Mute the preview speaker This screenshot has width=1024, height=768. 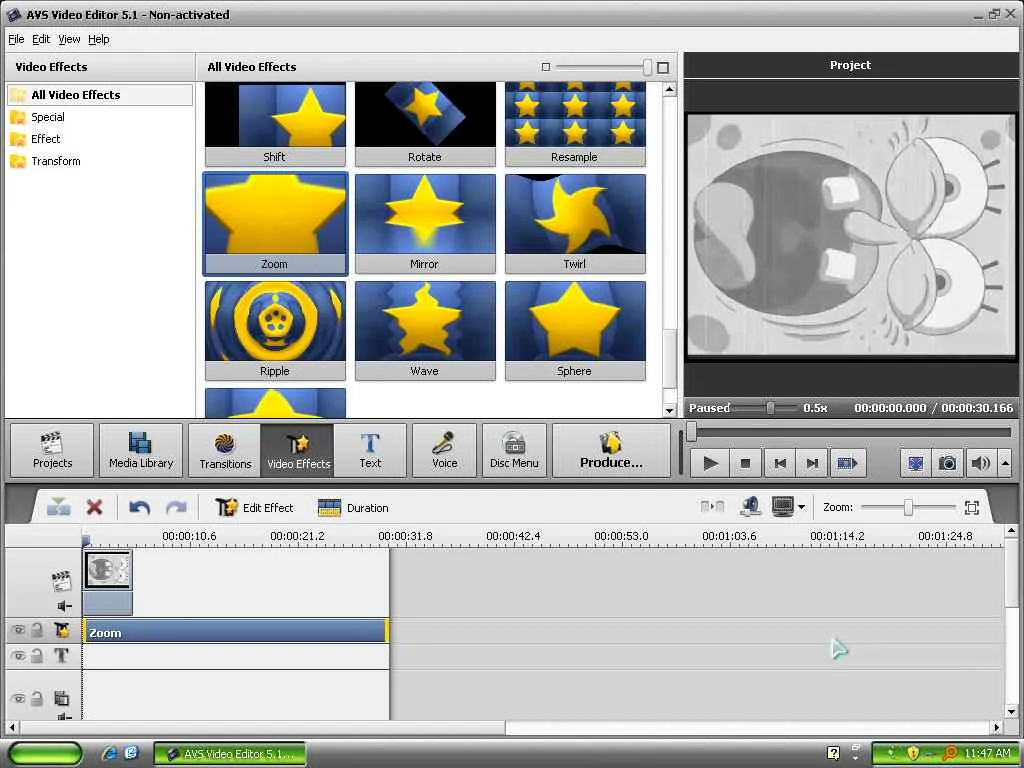[980, 464]
